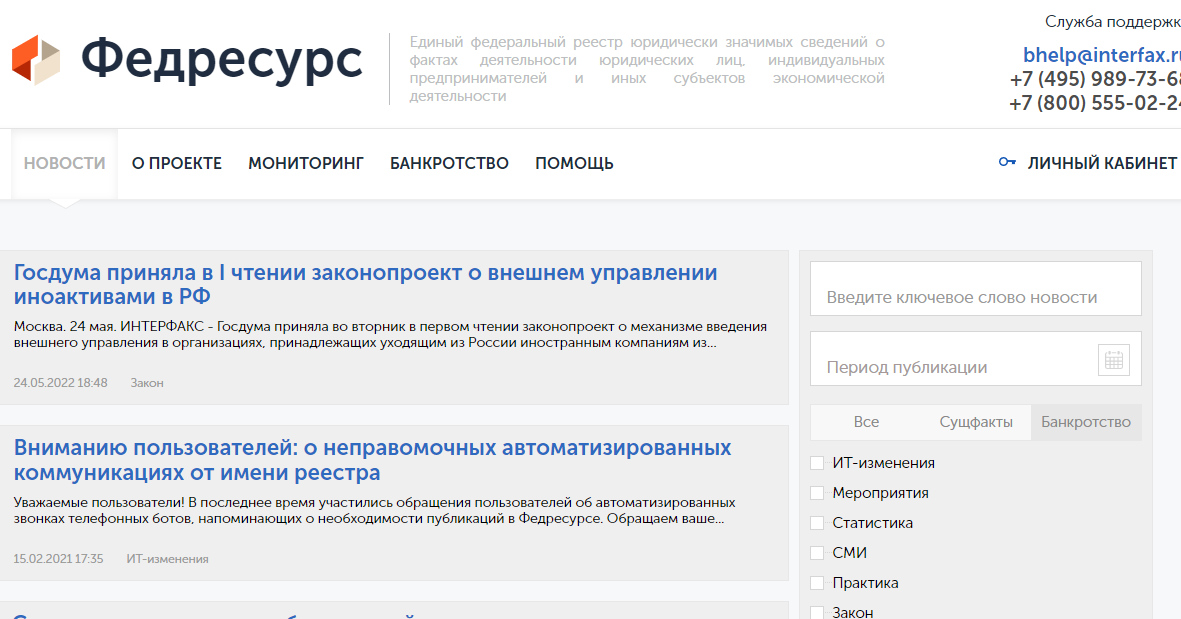Open Личный кабинет login link
Screen dimensions: 1181x619
pos(1102,163)
